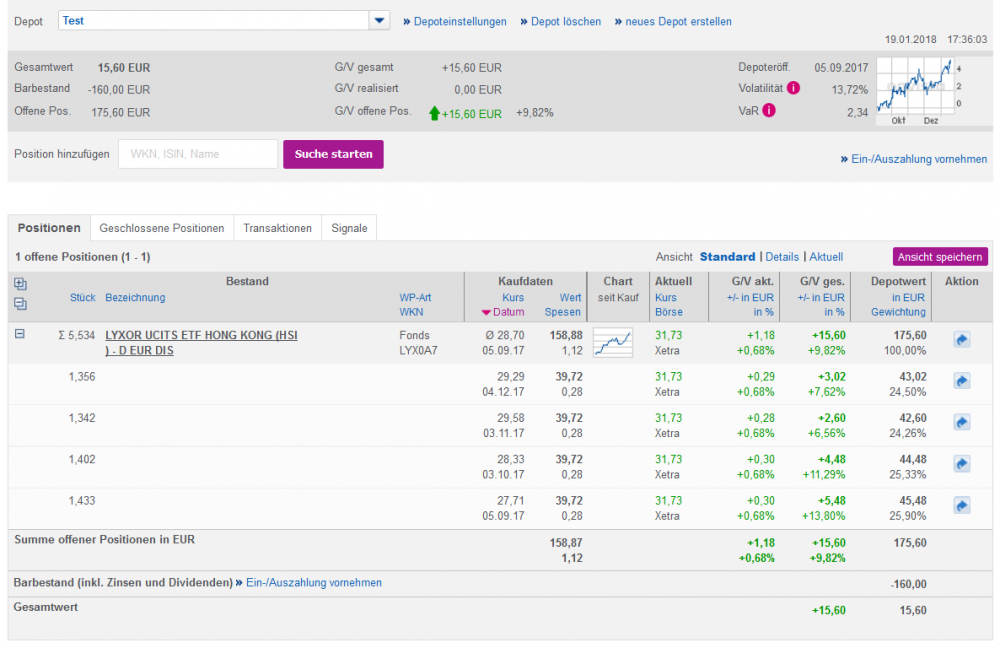Click action arrow for LYXOR summary row
The width and height of the screenshot is (1000, 648).
coord(961,340)
